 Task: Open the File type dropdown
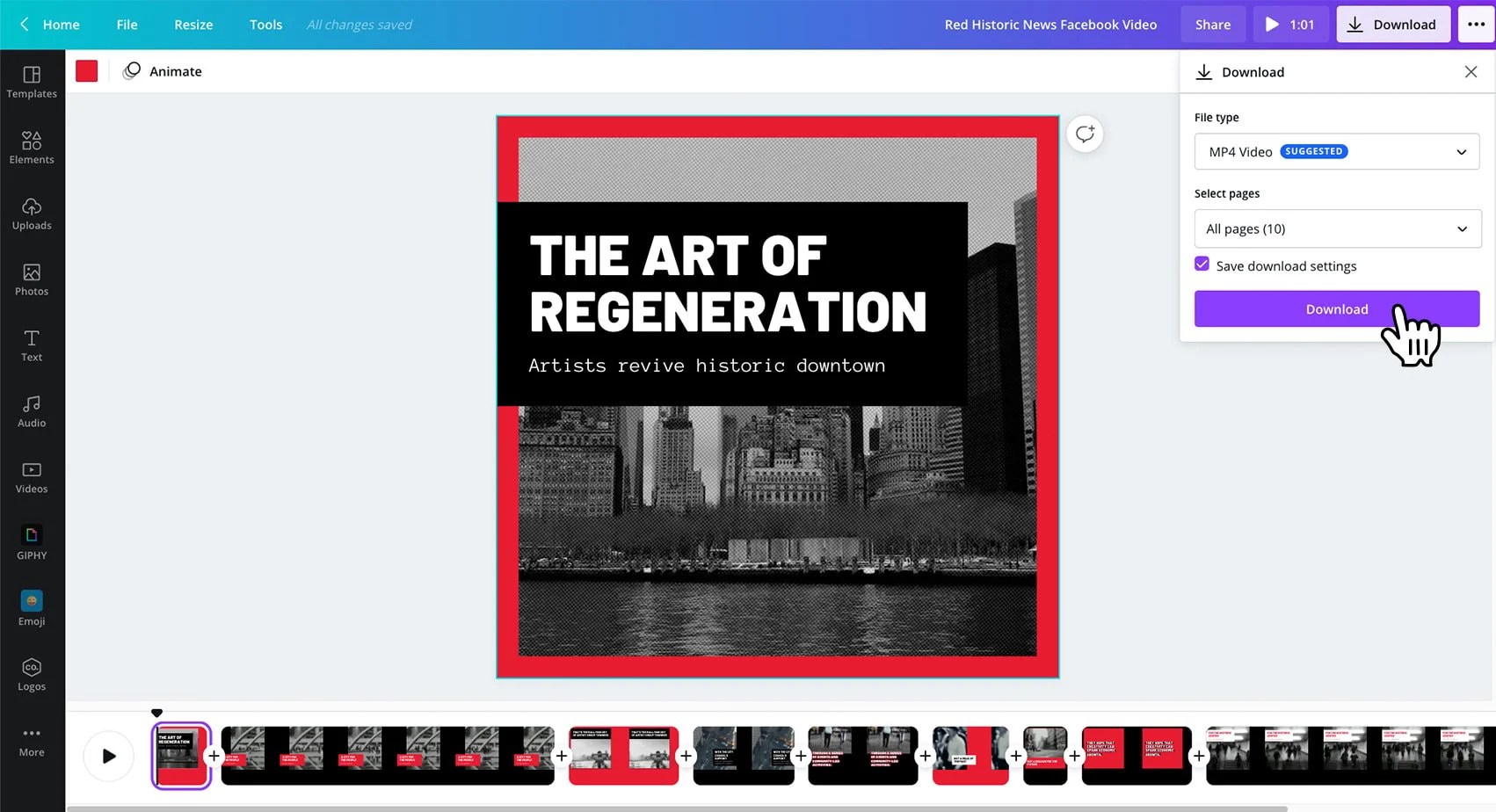pyautogui.click(x=1336, y=151)
